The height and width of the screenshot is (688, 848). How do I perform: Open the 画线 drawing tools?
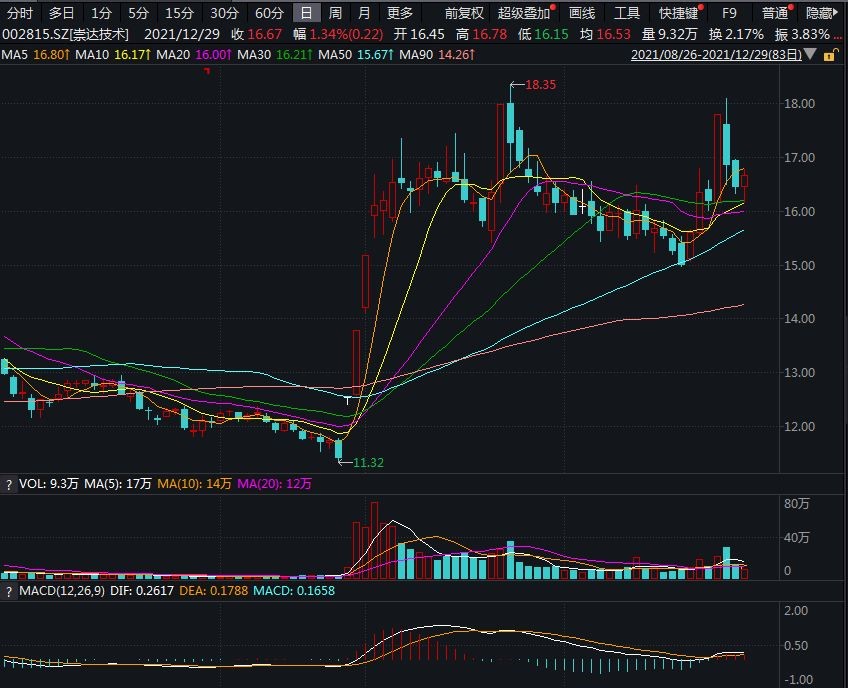tap(582, 13)
